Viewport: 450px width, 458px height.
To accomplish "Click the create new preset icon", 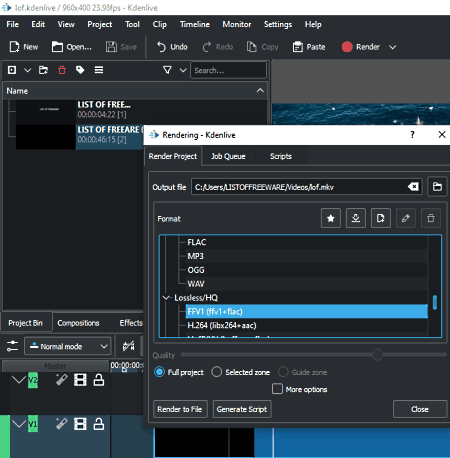I will click(x=381, y=218).
